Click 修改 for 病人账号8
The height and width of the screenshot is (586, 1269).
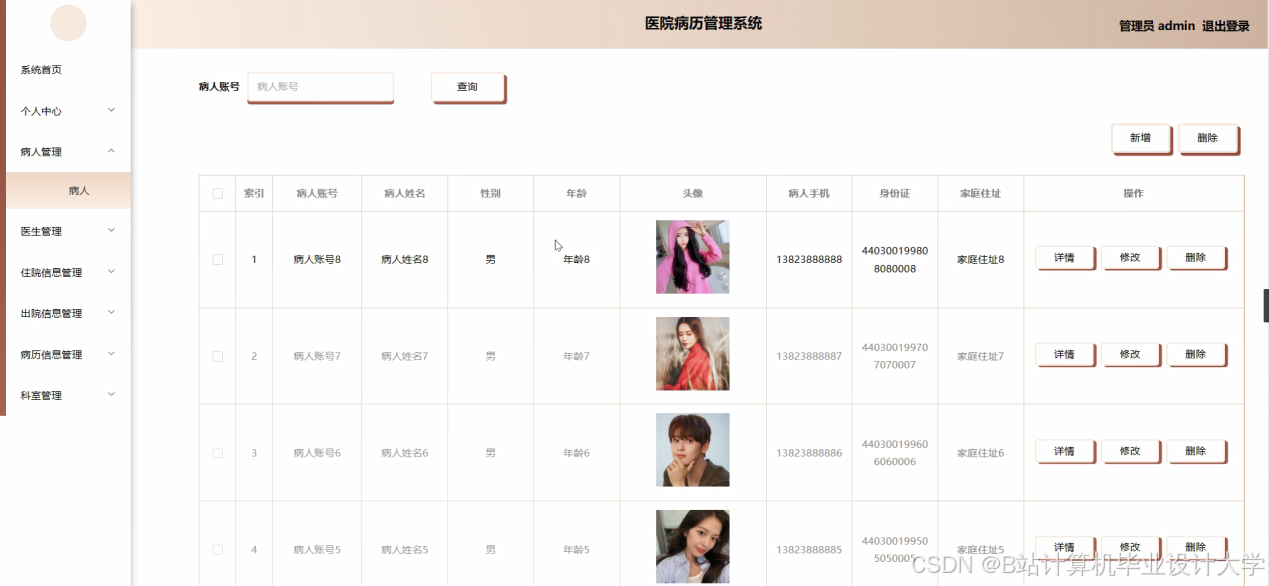[1130, 258]
